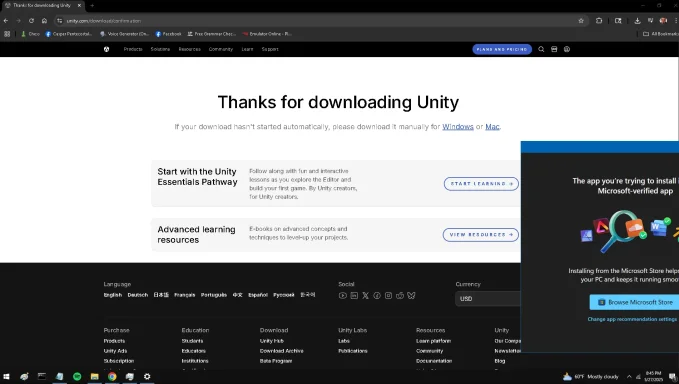Screen dimensions: 679x384
Task: Click the Browse Microsoft Store button
Action: [635, 302]
